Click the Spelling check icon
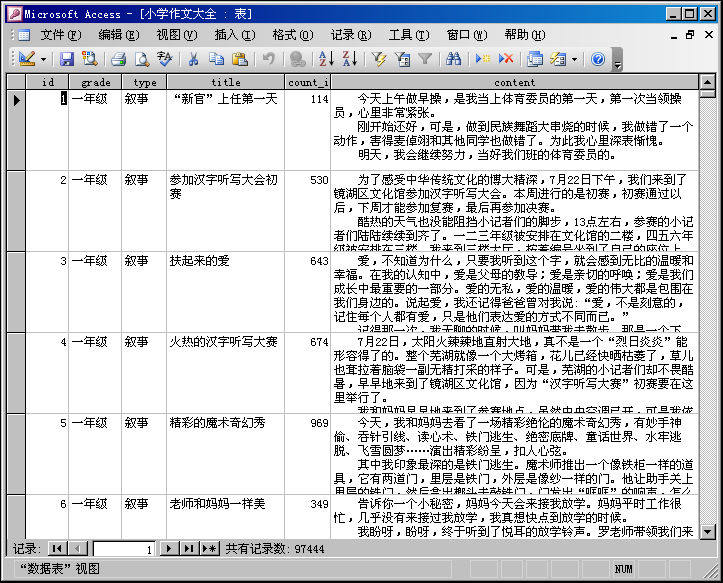 click(165, 59)
